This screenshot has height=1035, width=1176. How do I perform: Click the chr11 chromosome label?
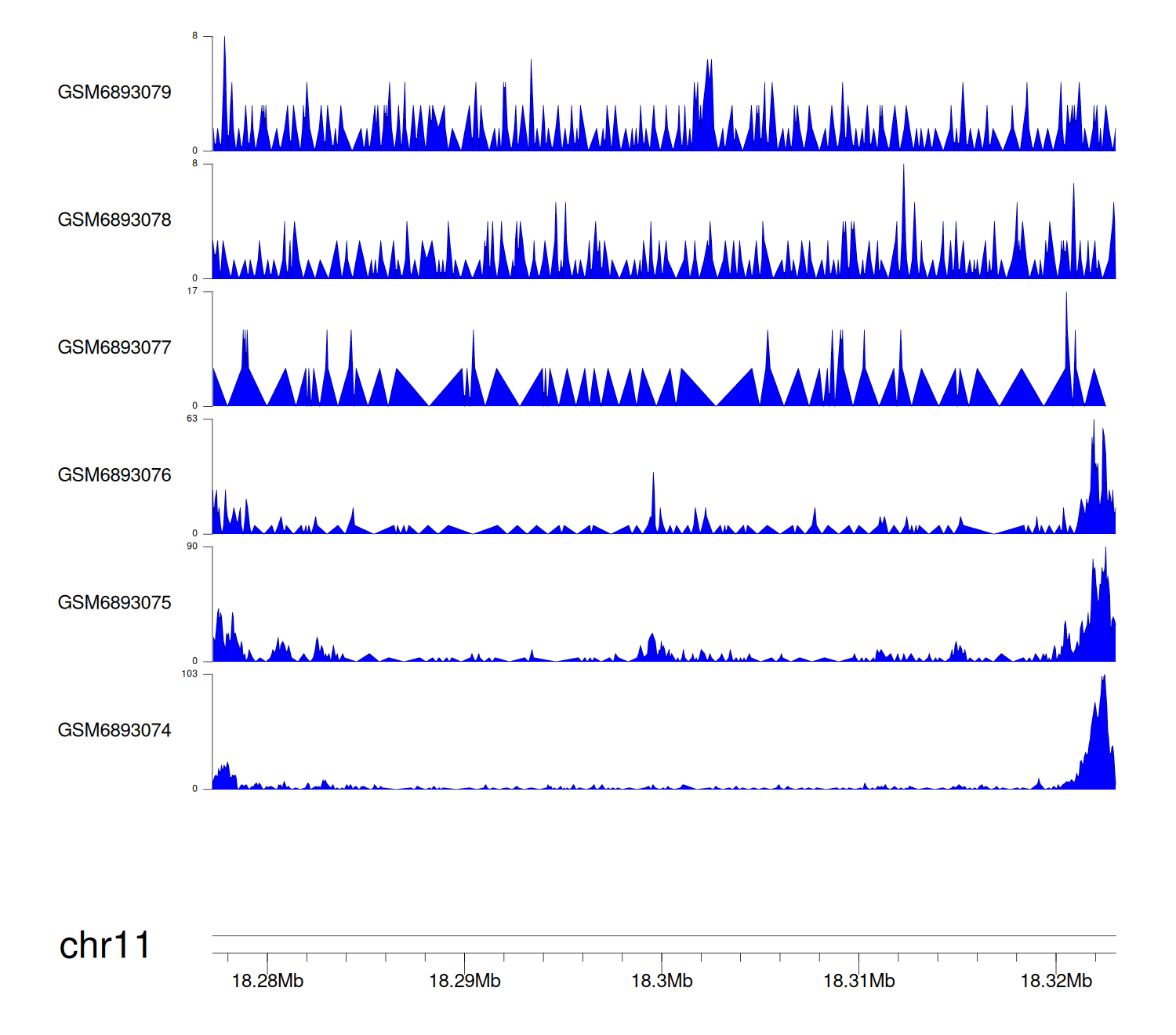click(104, 946)
